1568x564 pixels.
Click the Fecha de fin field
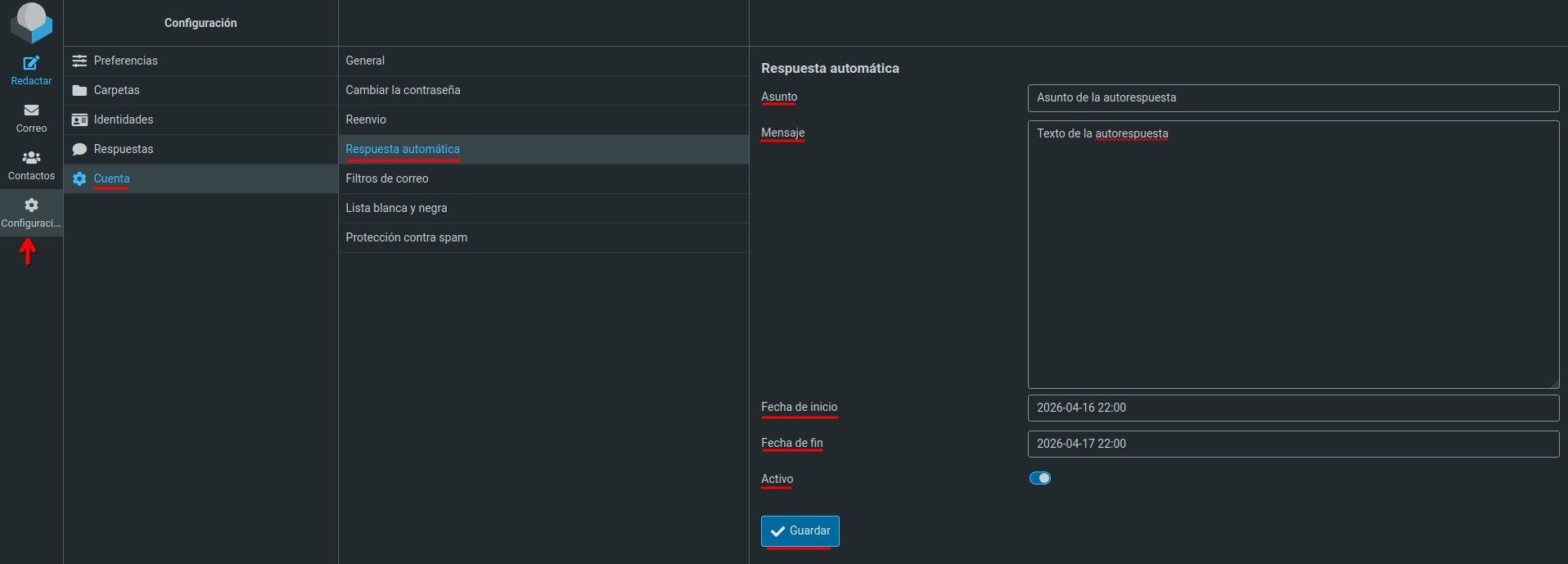1293,444
